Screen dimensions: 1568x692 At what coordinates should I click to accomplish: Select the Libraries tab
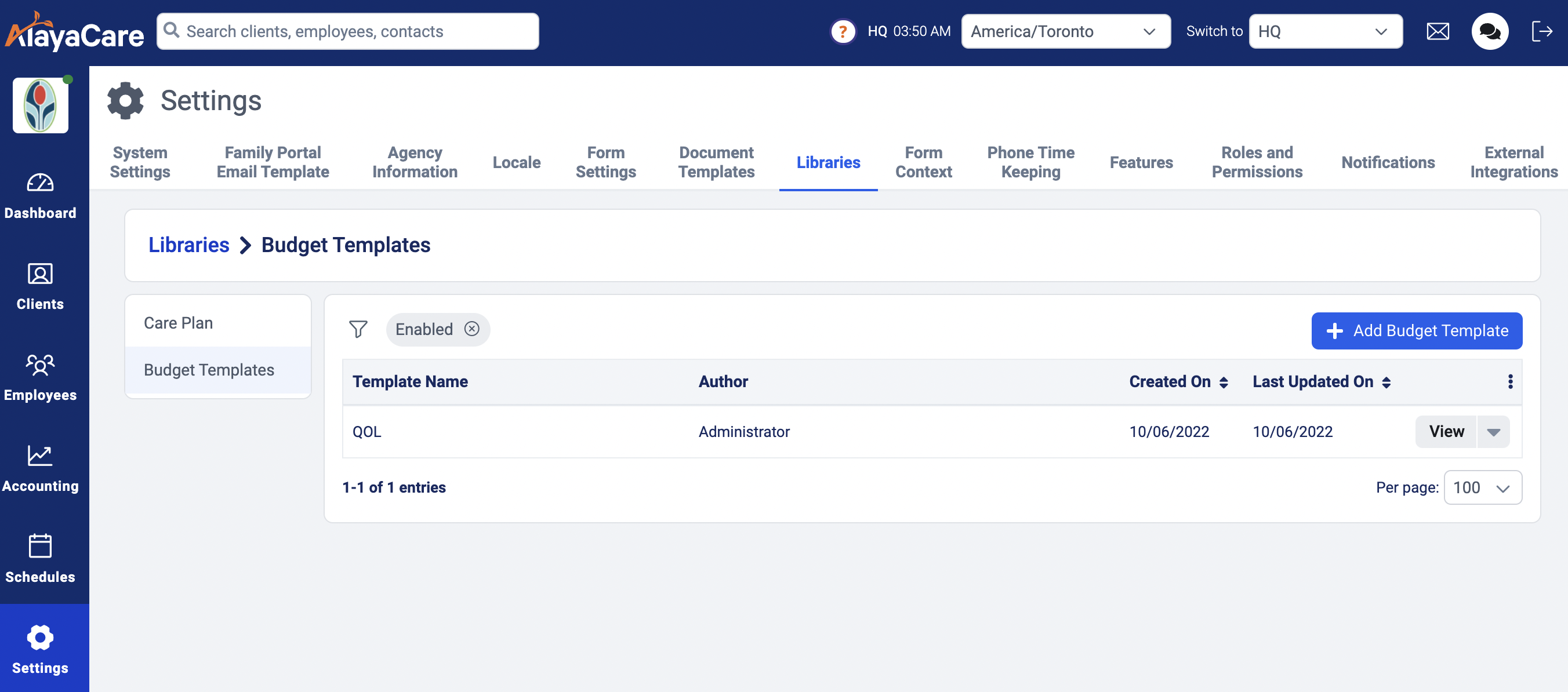pos(828,162)
